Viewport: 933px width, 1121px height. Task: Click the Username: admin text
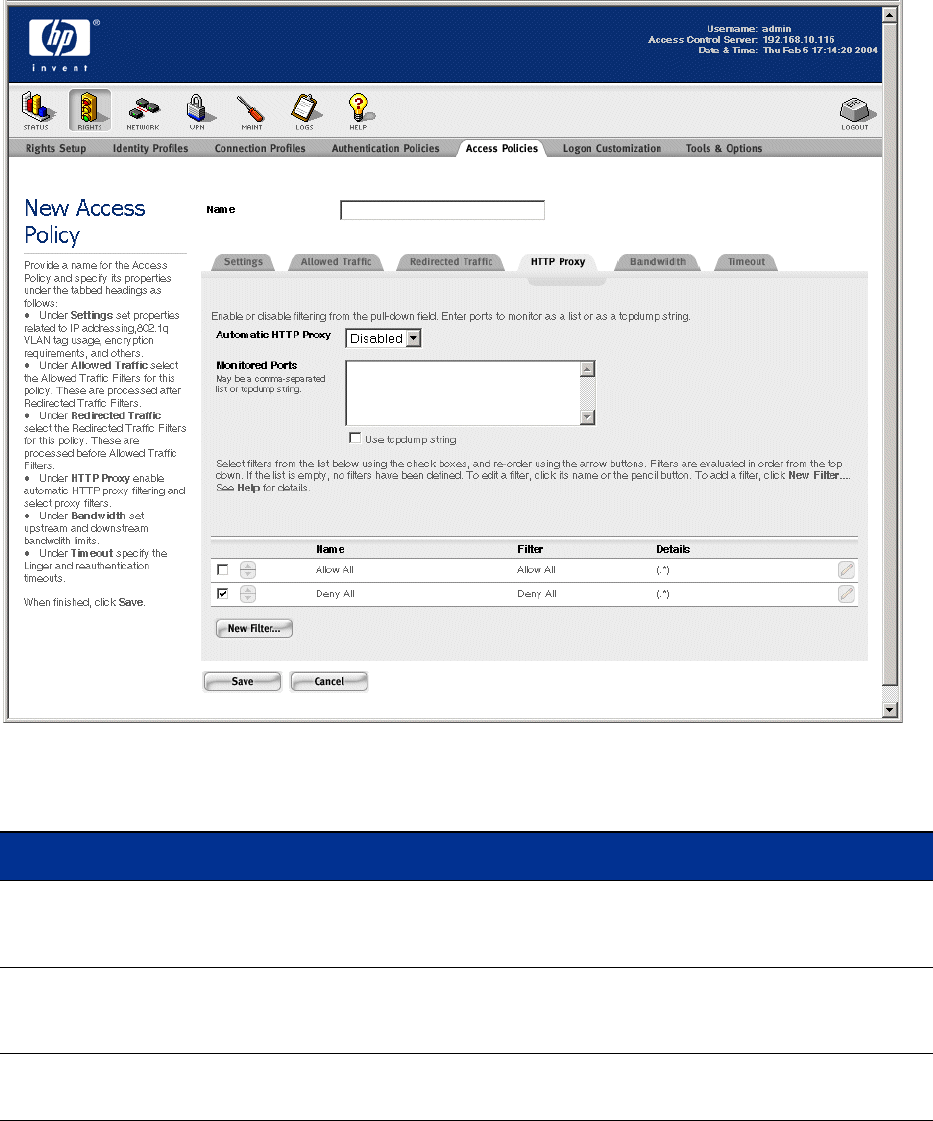pos(749,29)
